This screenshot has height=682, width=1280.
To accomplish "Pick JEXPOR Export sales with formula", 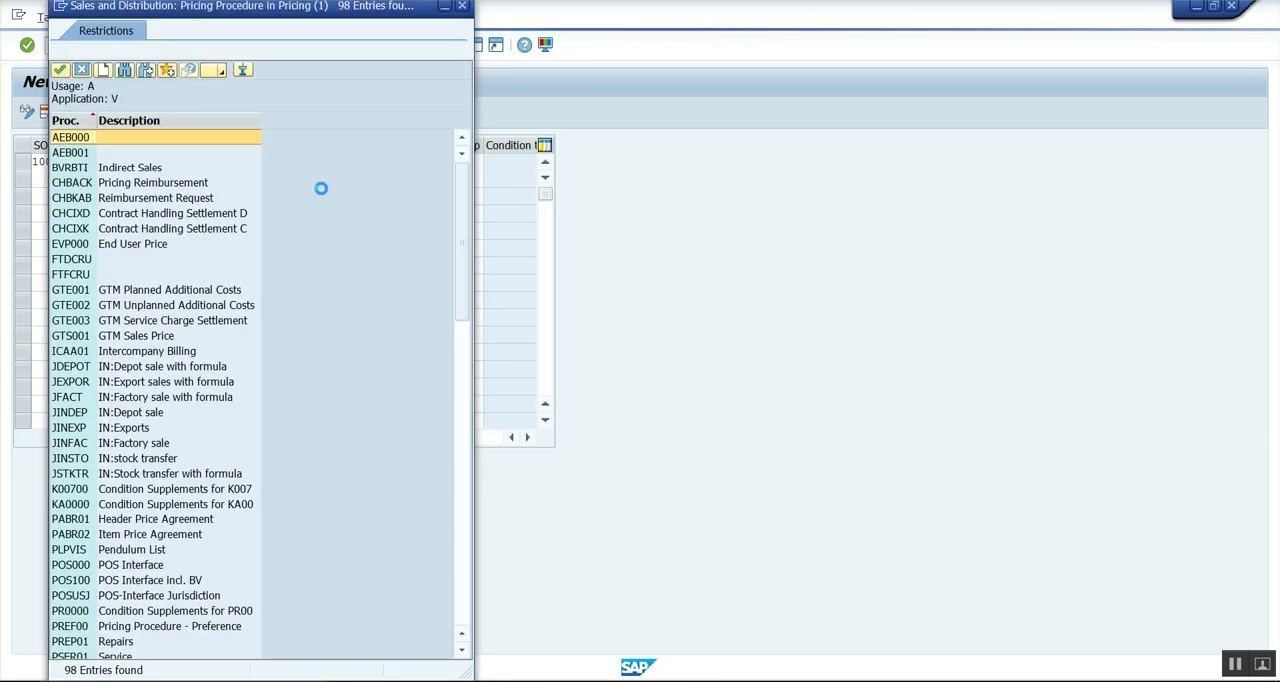I will coord(156,382).
